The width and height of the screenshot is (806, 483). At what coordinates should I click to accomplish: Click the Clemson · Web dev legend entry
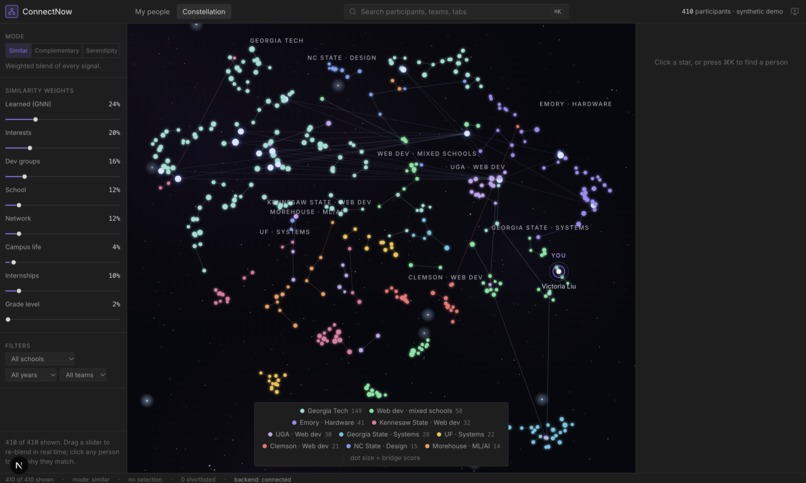(300, 446)
